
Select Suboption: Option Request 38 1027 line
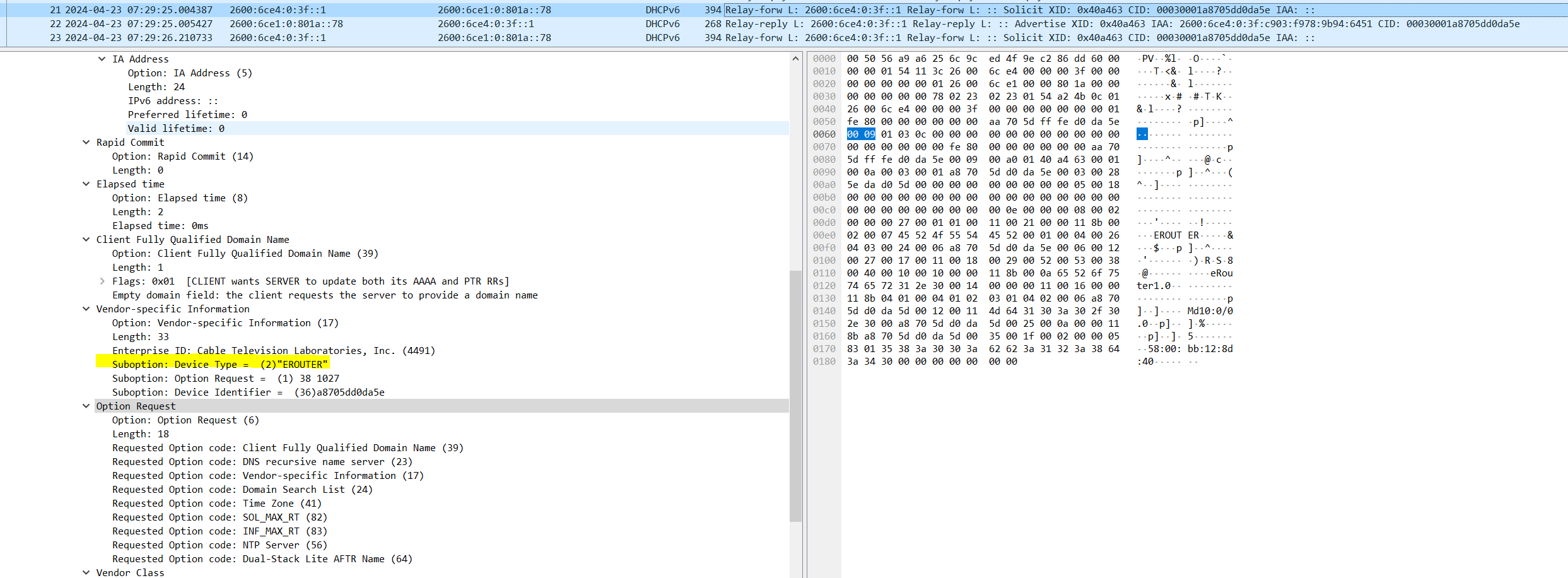pos(226,378)
